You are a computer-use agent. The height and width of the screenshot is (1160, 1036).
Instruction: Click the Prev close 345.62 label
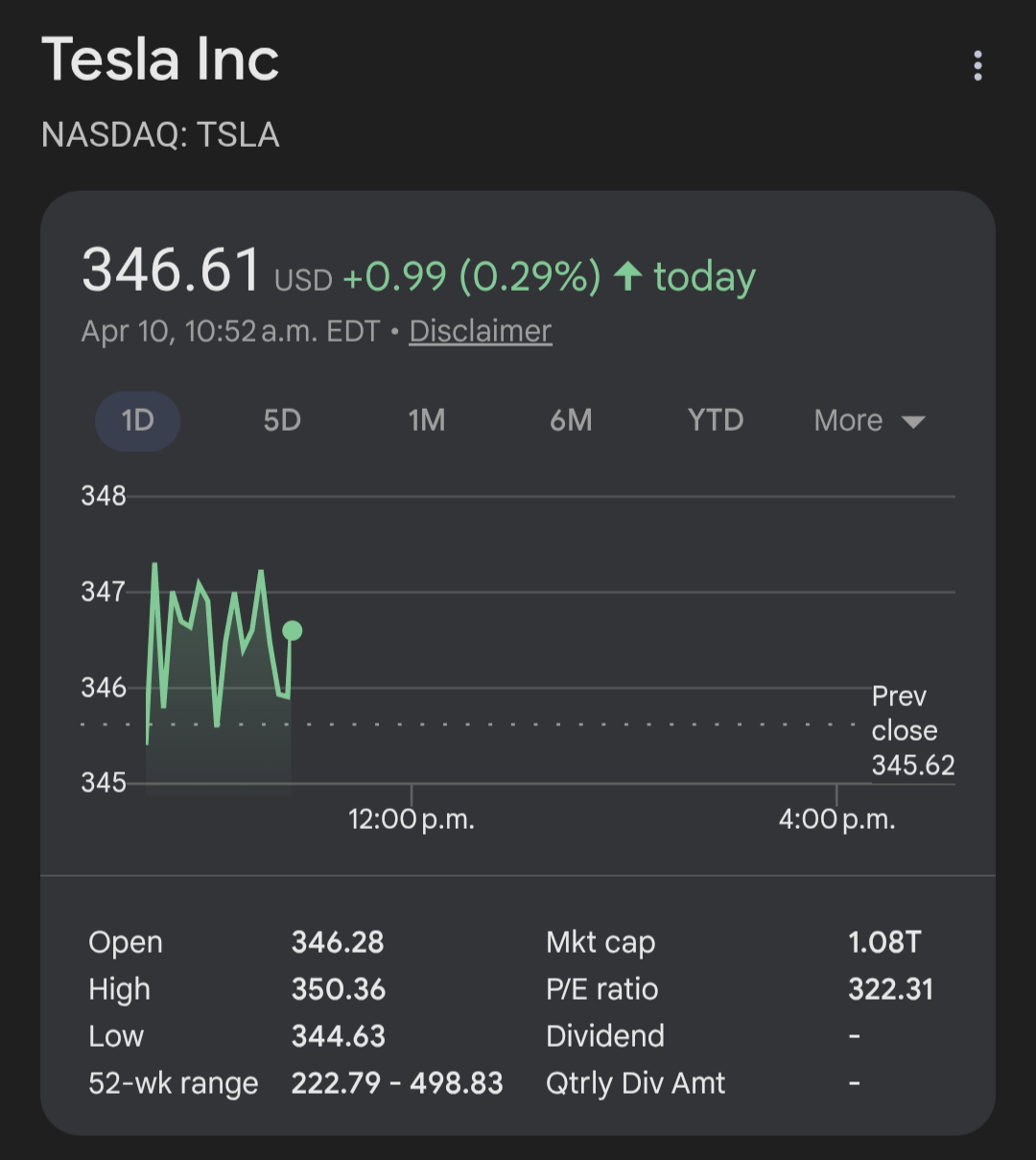point(912,730)
